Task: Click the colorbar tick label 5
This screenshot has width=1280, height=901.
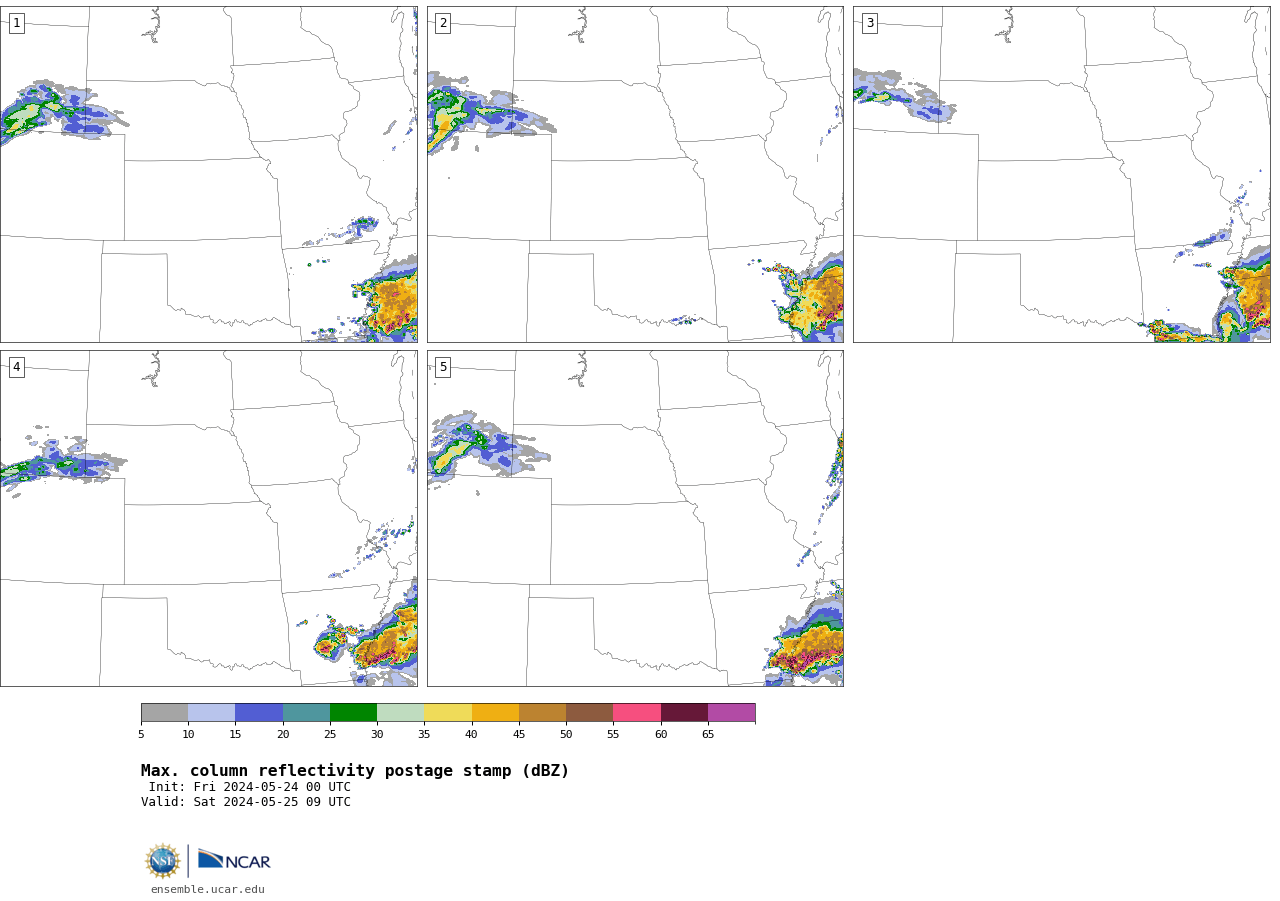Action: pyautogui.click(x=141, y=735)
